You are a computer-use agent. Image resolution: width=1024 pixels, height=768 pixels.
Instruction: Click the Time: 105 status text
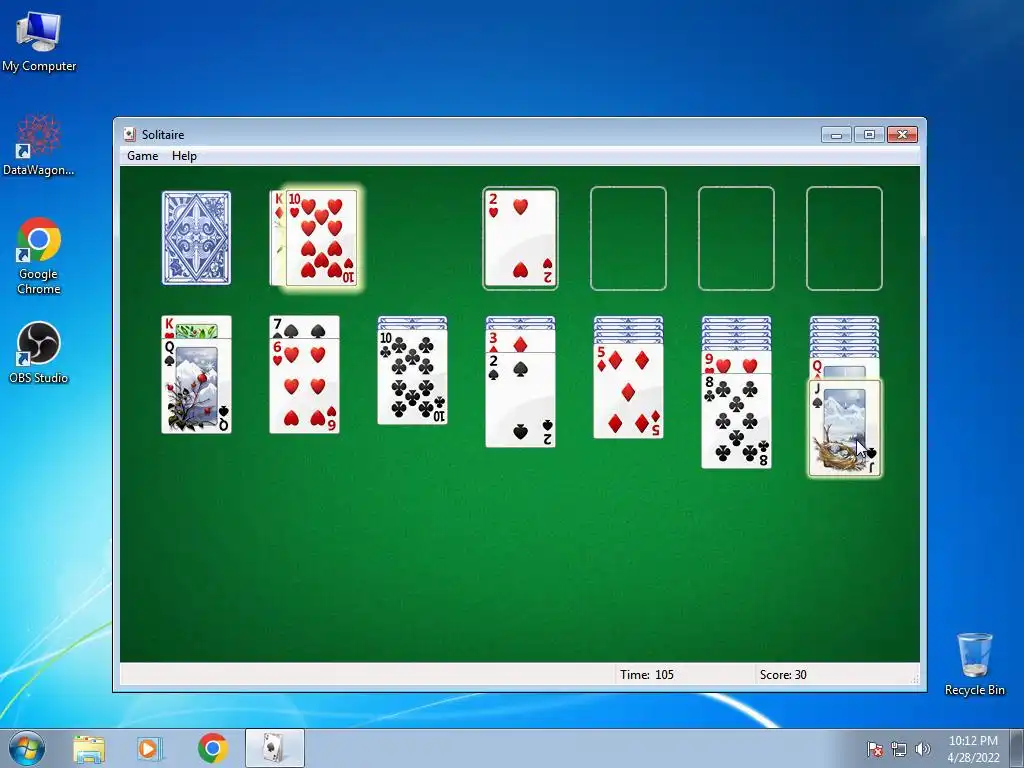pyautogui.click(x=647, y=675)
